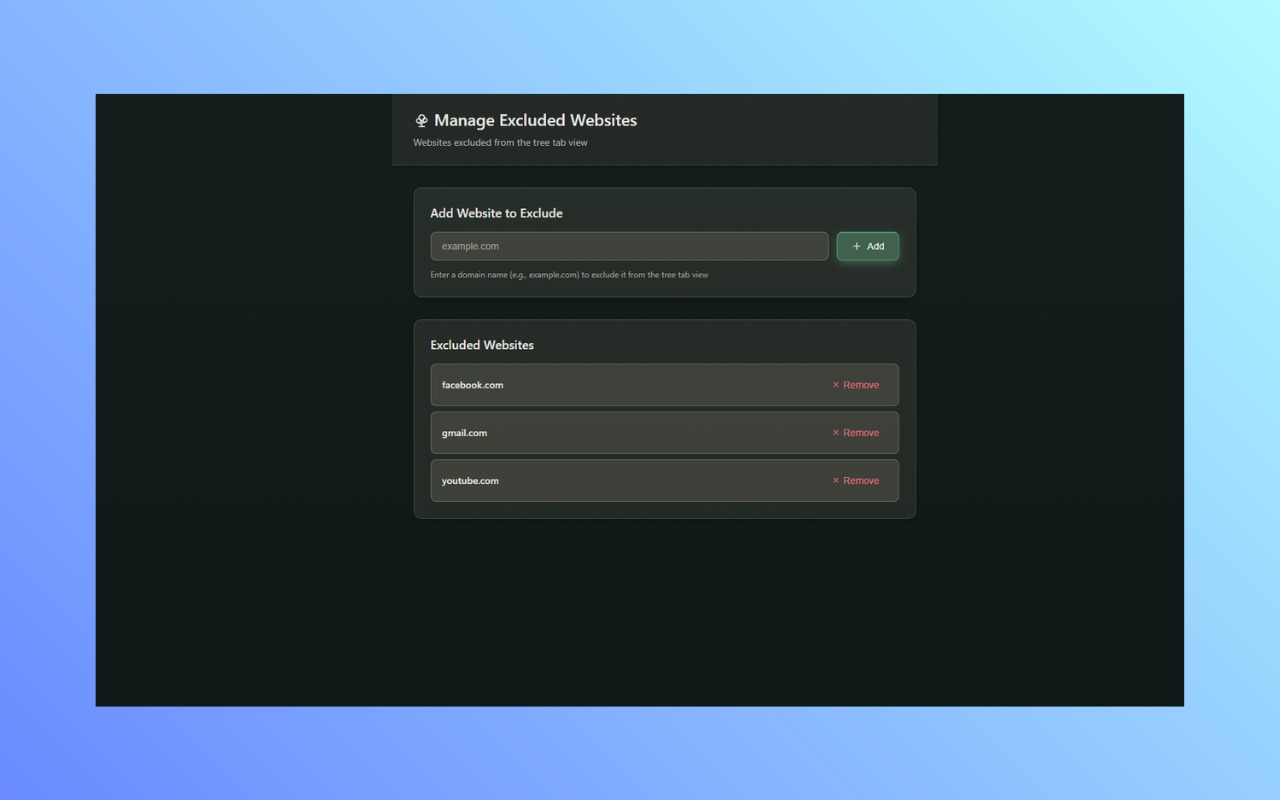The width and height of the screenshot is (1280, 800).
Task: Click the example.com domain input field
Action: (x=629, y=246)
